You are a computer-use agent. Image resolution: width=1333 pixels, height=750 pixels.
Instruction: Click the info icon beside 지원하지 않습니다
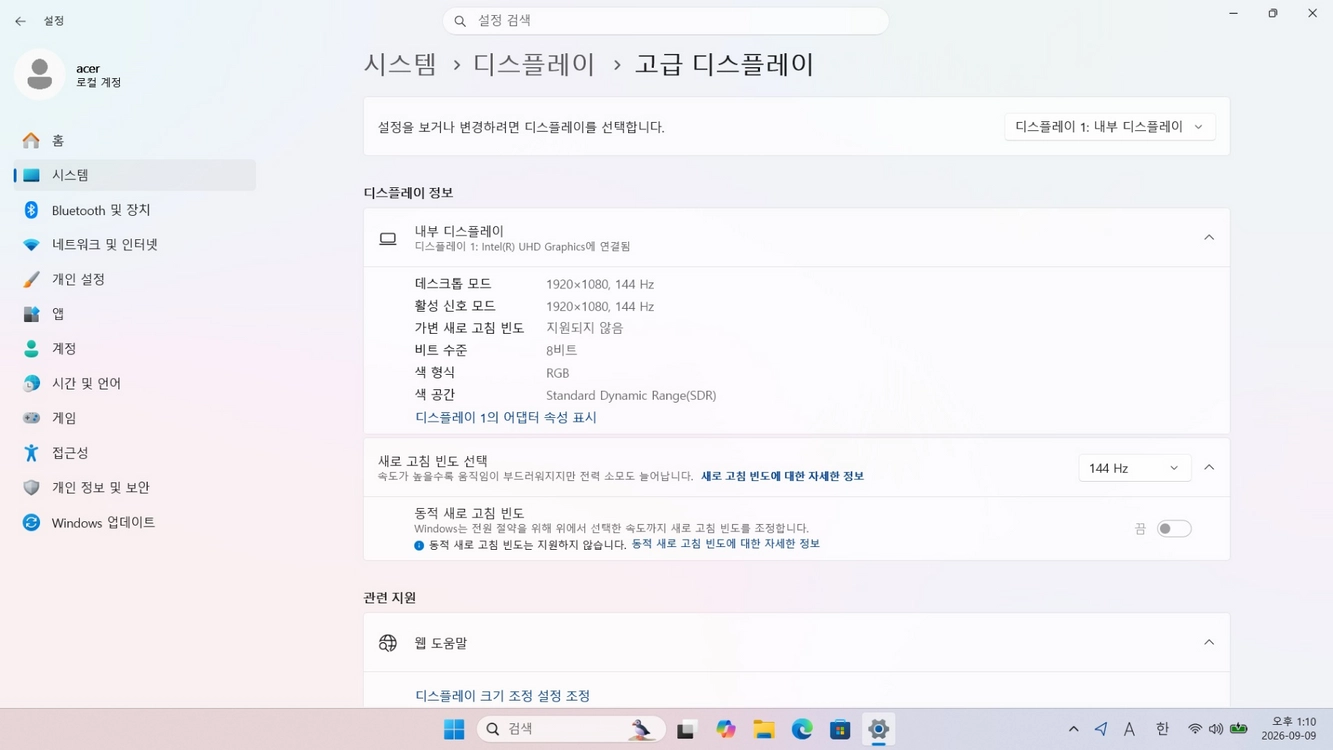[419, 545]
